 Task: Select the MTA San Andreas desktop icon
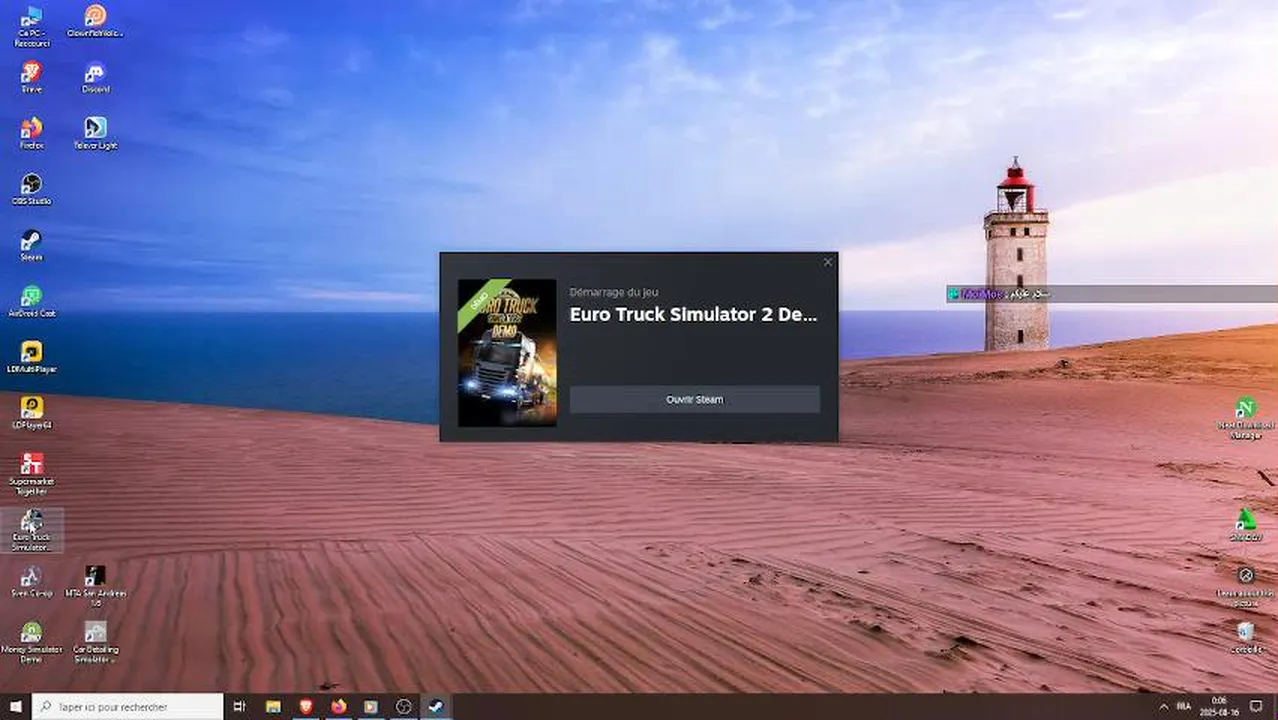point(95,586)
